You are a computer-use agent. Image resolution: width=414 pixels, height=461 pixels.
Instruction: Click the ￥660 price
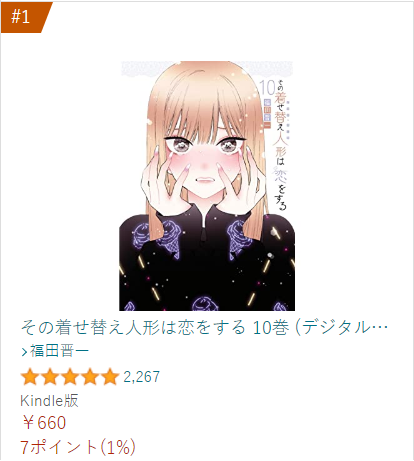point(43,423)
